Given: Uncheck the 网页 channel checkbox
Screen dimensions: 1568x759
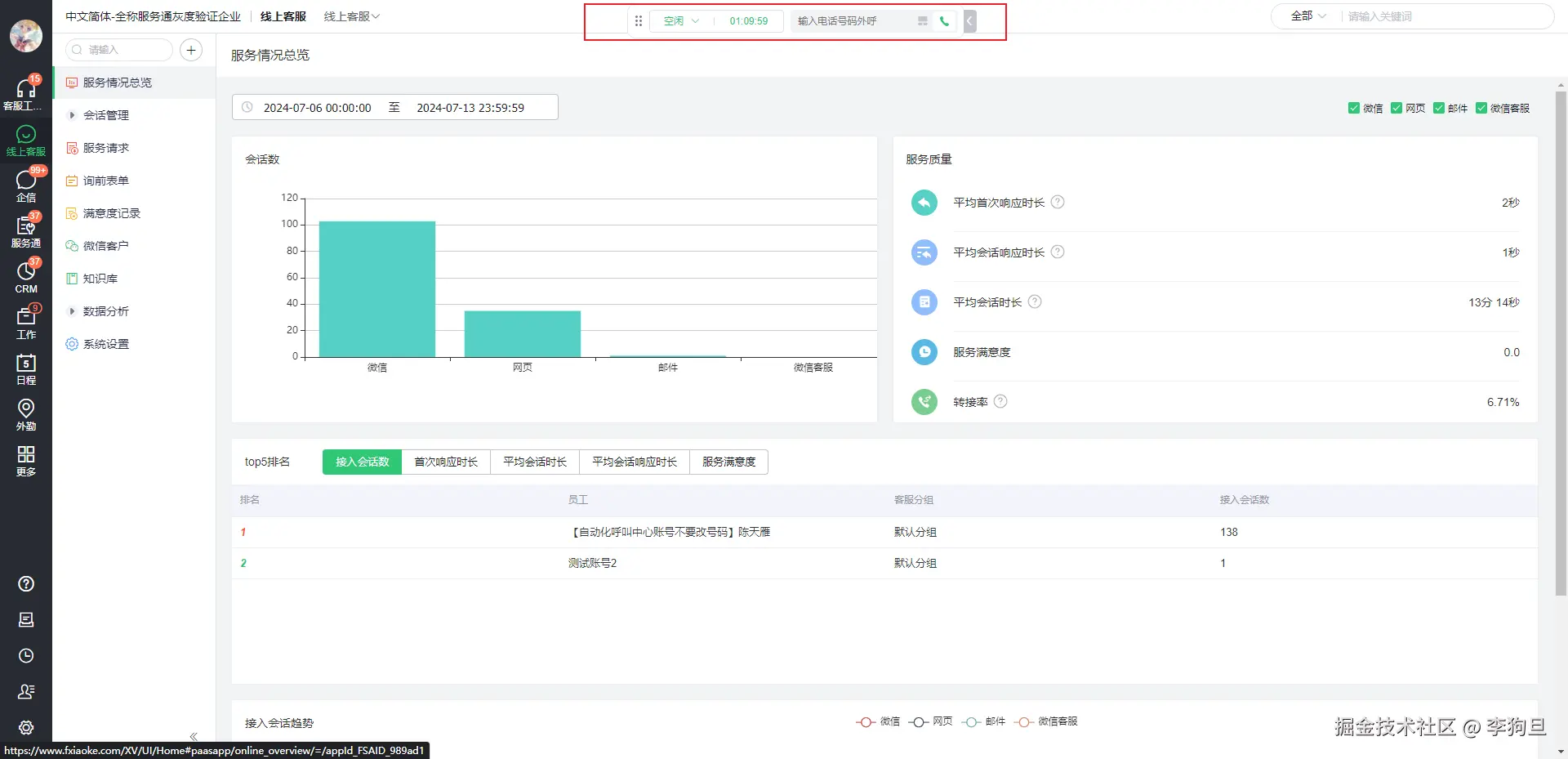Looking at the screenshot, I should click(1396, 108).
